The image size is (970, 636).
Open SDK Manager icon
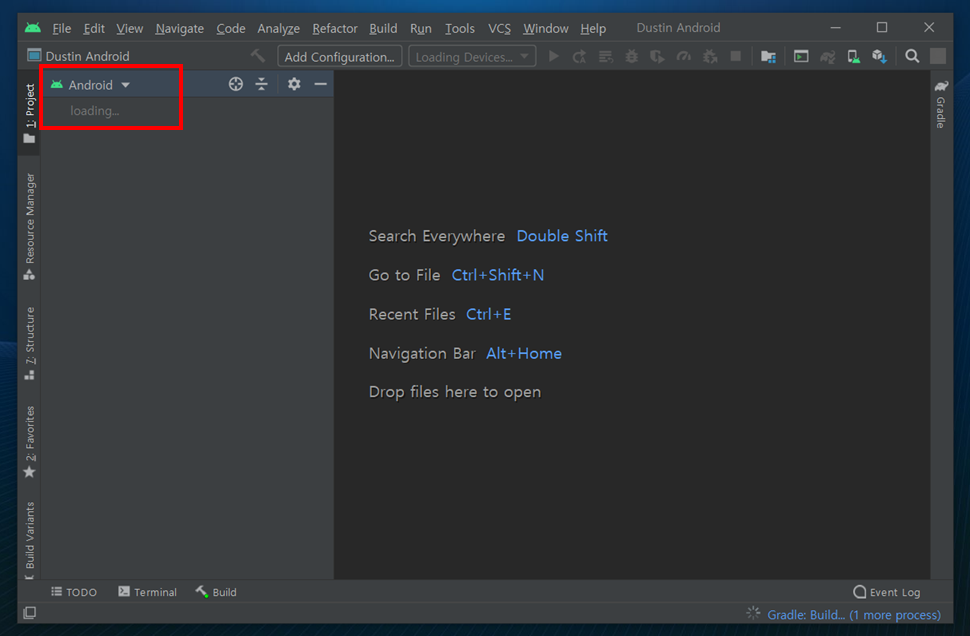pyautogui.click(x=880, y=56)
